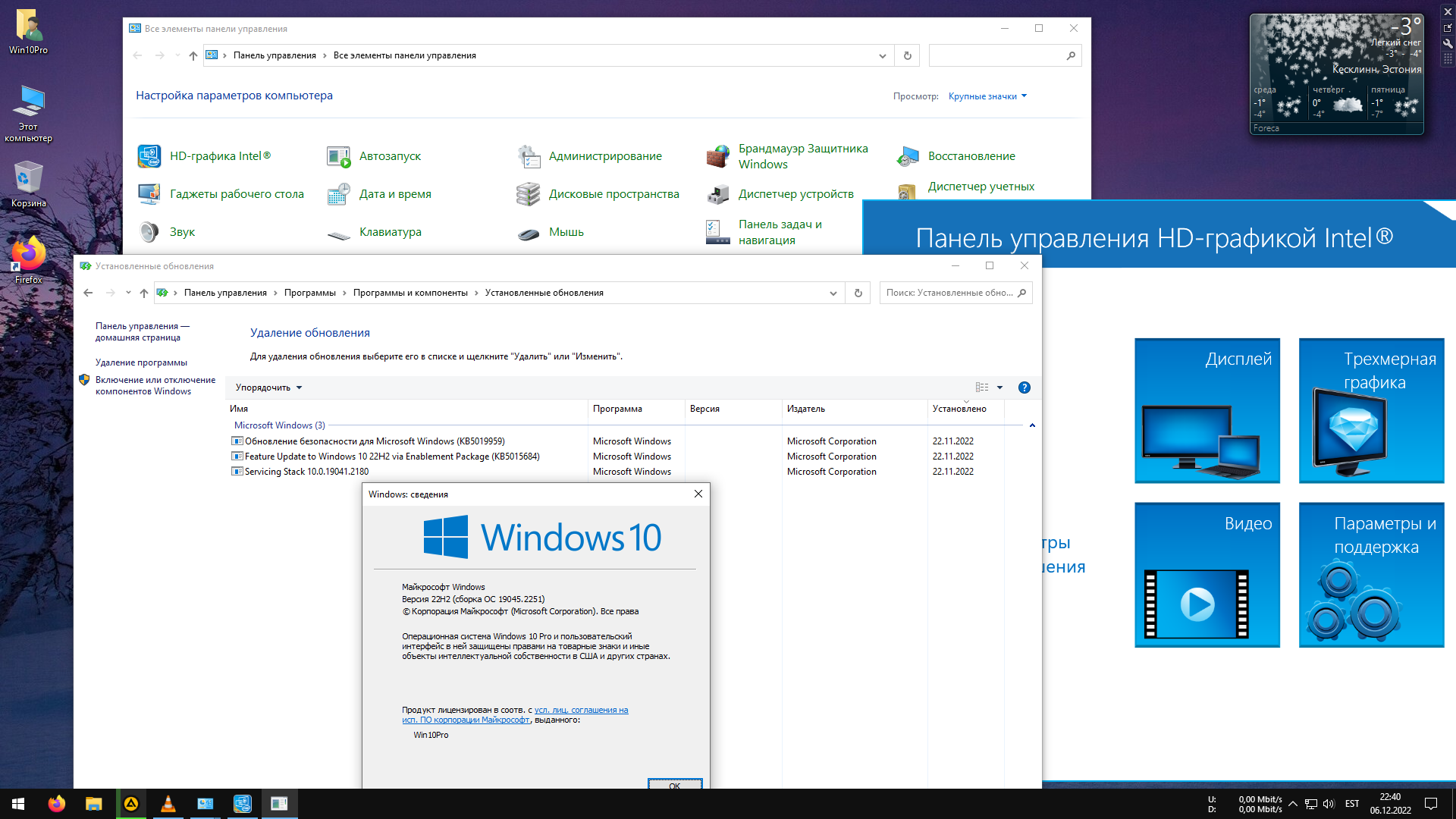Expand the view options dropdown arrow
The height and width of the screenshot is (819, 1456).
pyautogui.click(x=999, y=388)
